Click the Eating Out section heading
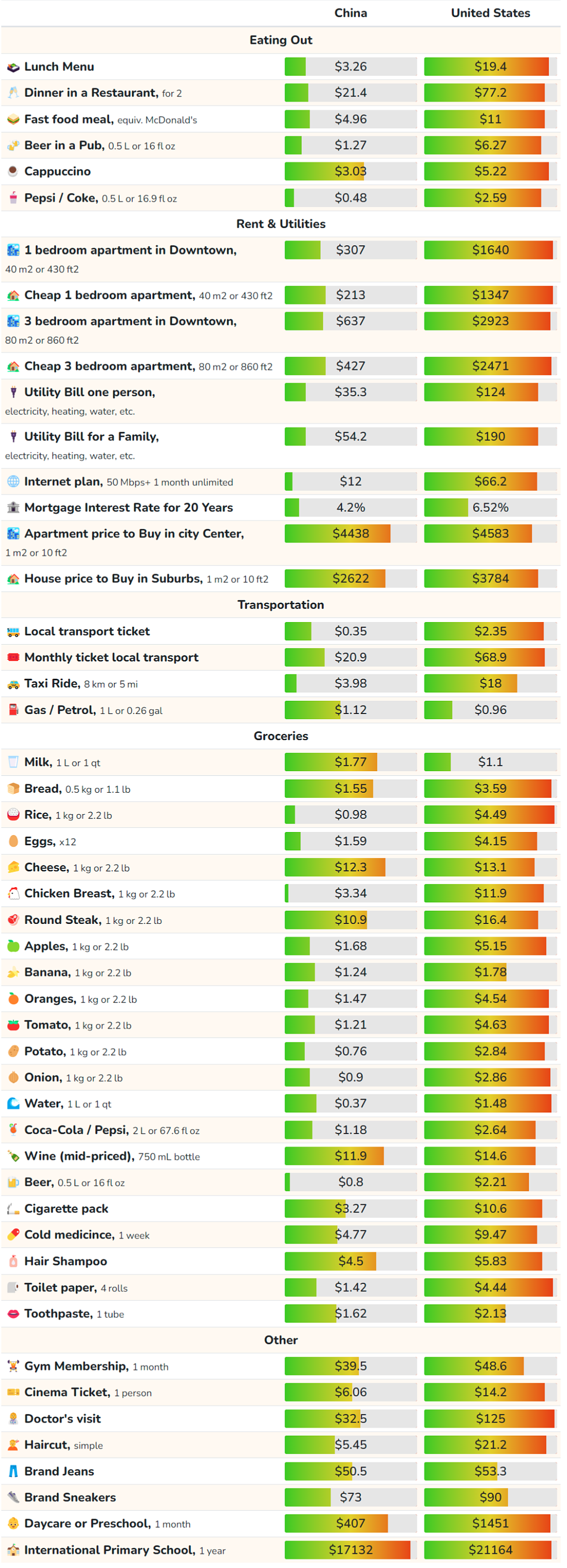Viewport: 567px width, 1568px height. (281, 40)
